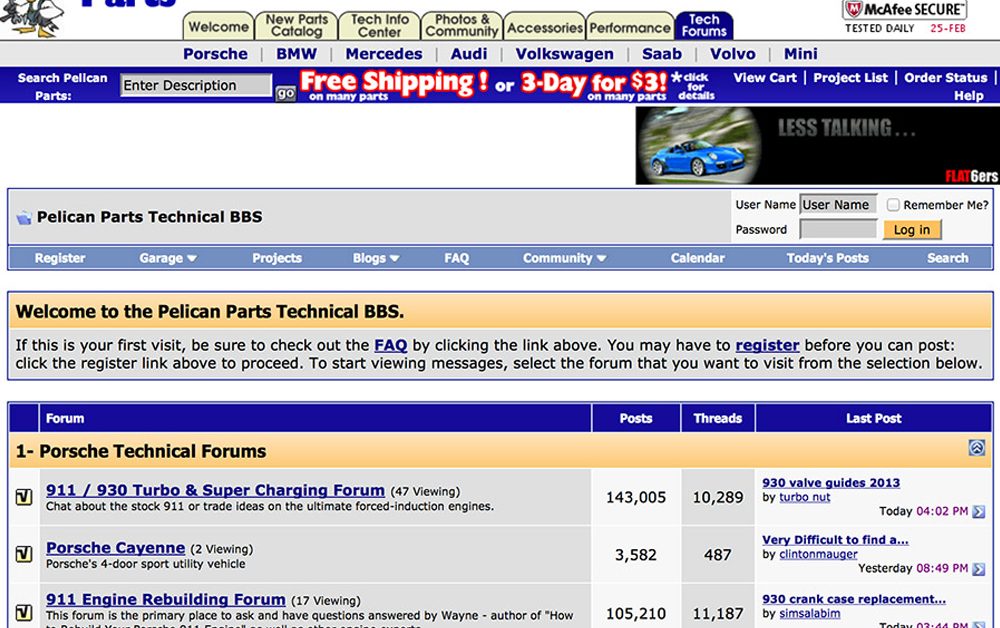
Task: Switch to the Photos & Community tab
Action: pos(461,23)
